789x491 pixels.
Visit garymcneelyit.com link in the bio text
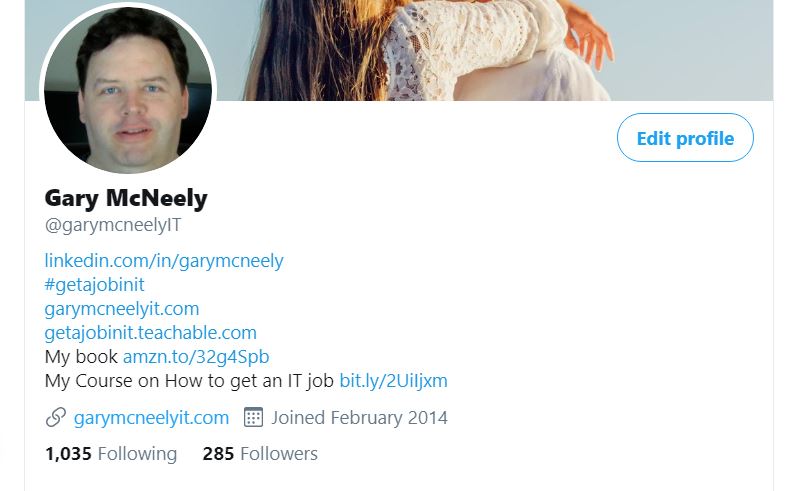[x=122, y=308]
